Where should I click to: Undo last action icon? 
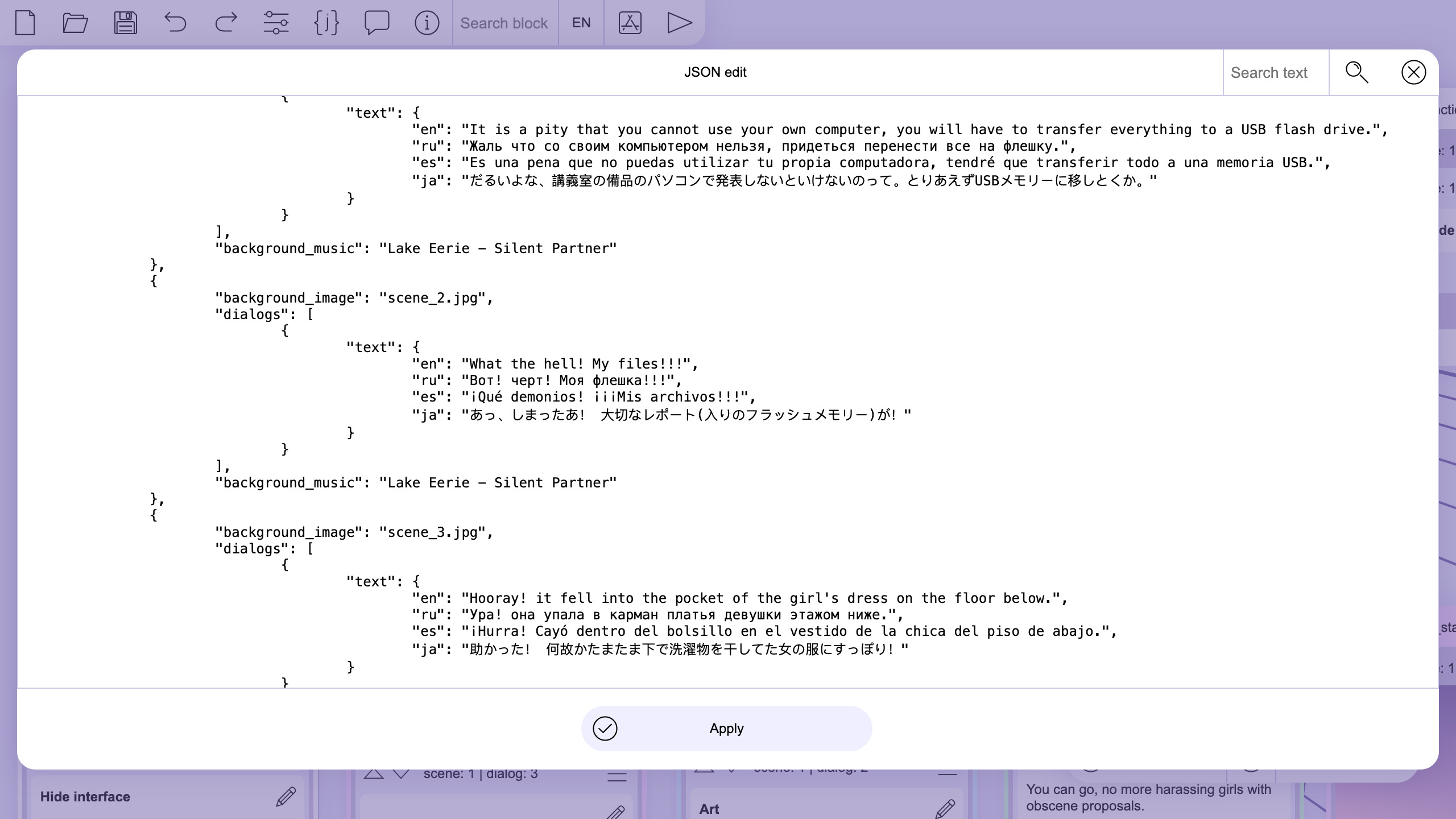click(176, 22)
